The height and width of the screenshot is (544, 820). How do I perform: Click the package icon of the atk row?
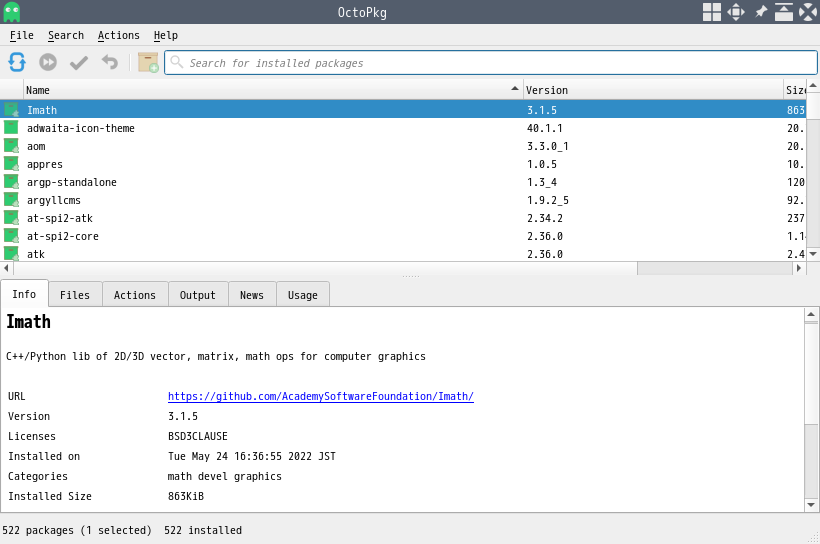click(12, 254)
